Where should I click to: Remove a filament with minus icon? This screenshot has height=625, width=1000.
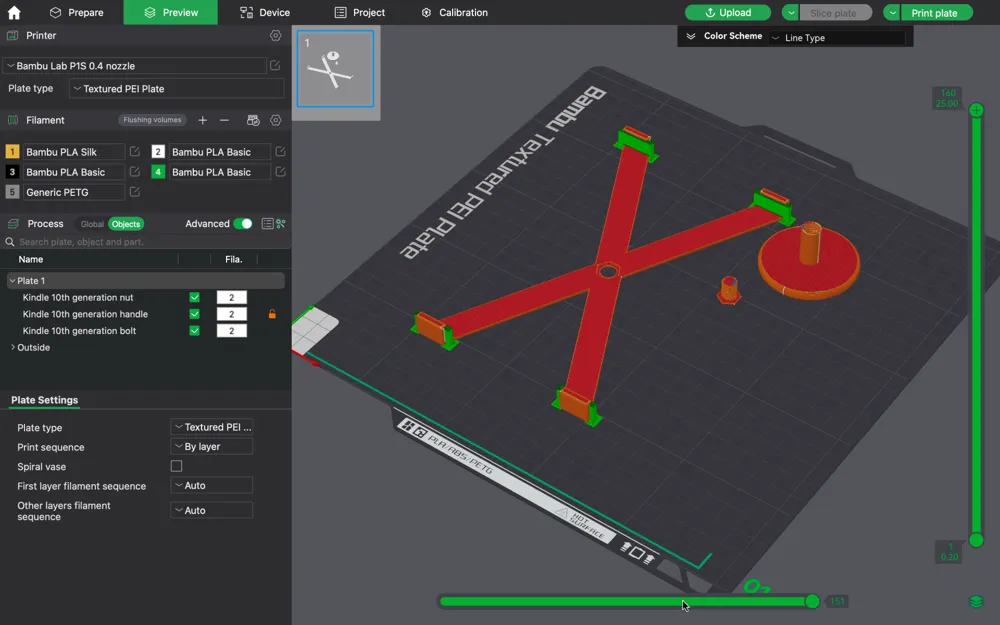click(224, 120)
